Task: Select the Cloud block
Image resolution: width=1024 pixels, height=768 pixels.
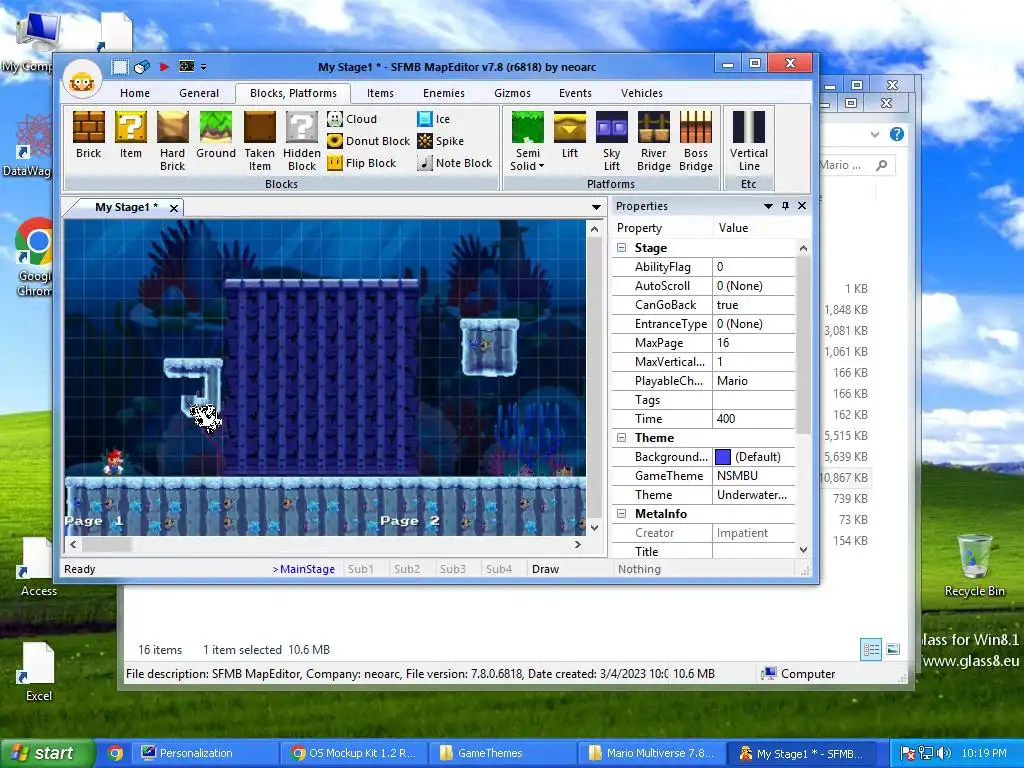Action: tap(353, 119)
